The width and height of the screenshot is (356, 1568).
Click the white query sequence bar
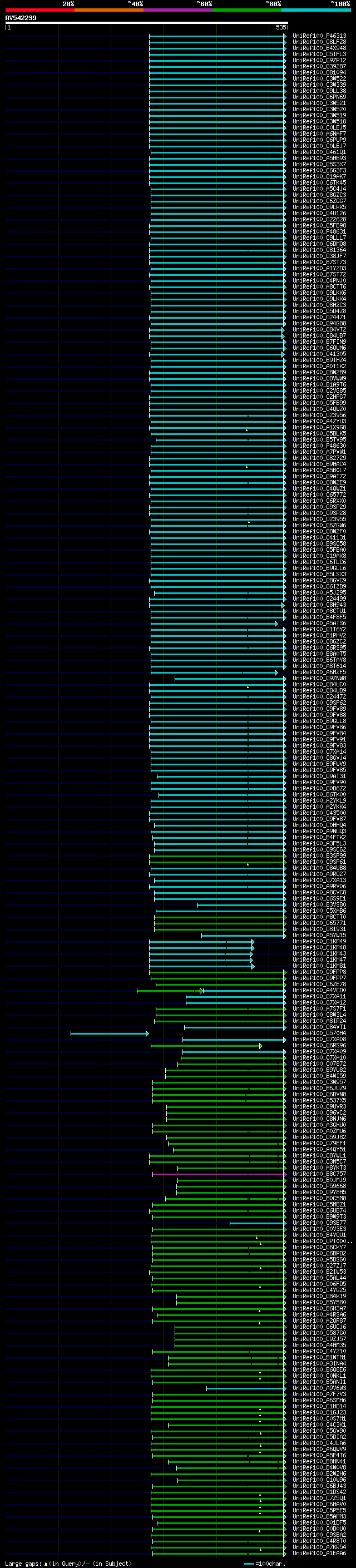pos(147,22)
